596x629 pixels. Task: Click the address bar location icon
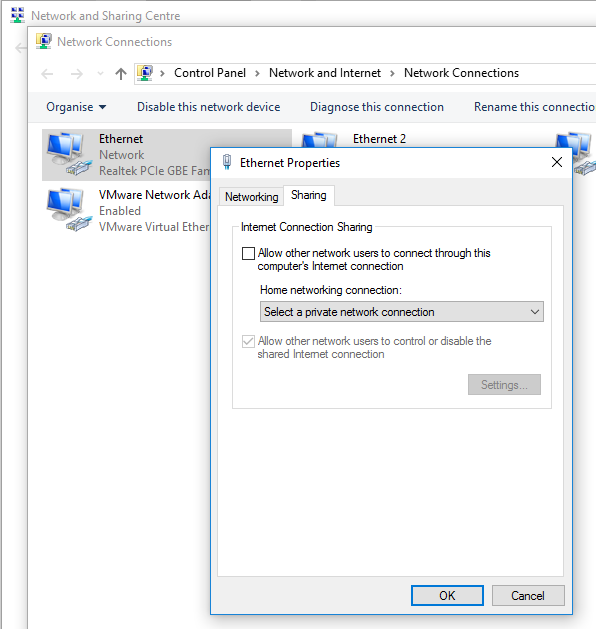pos(145,73)
